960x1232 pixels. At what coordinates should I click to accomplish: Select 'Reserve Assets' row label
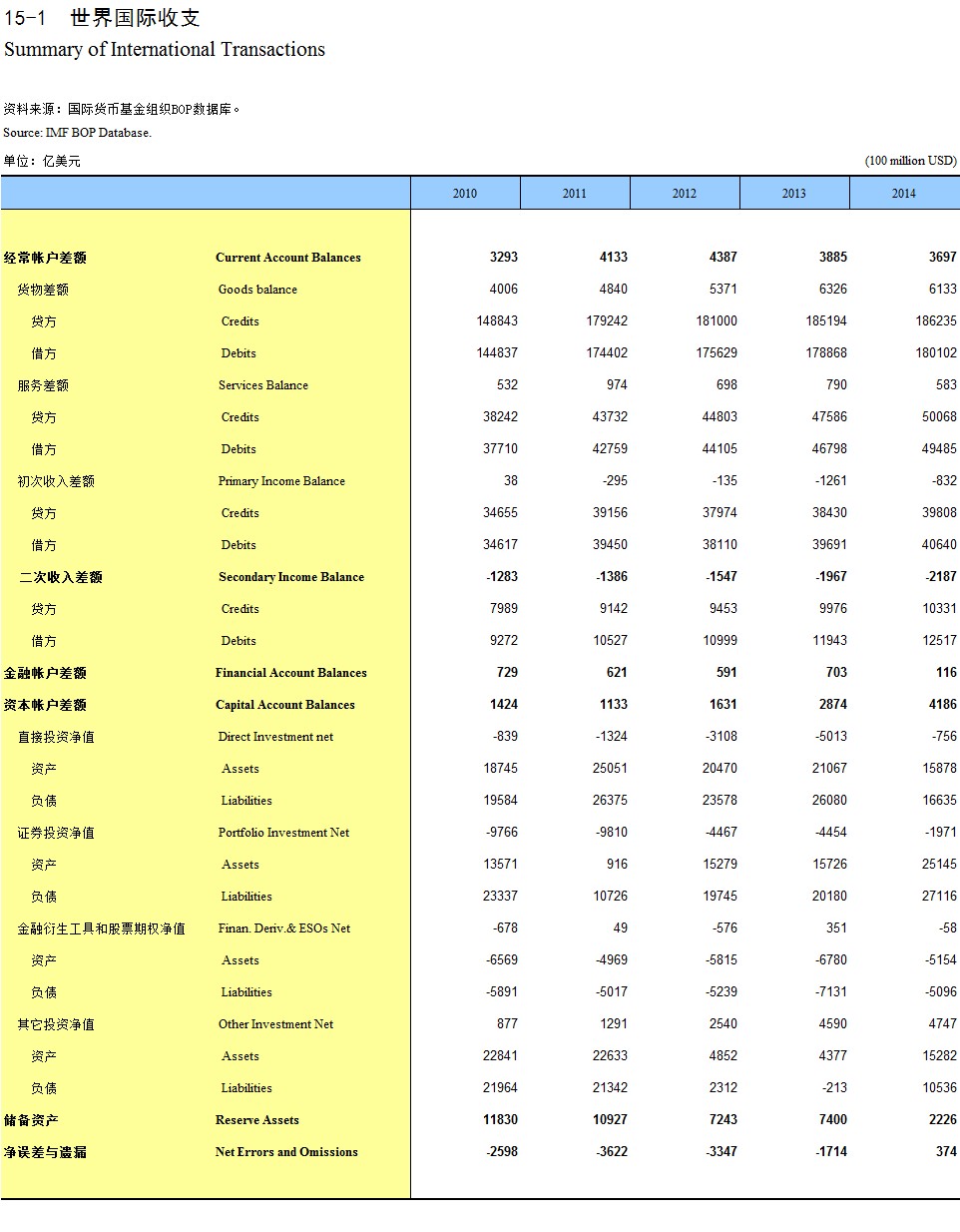(257, 1120)
